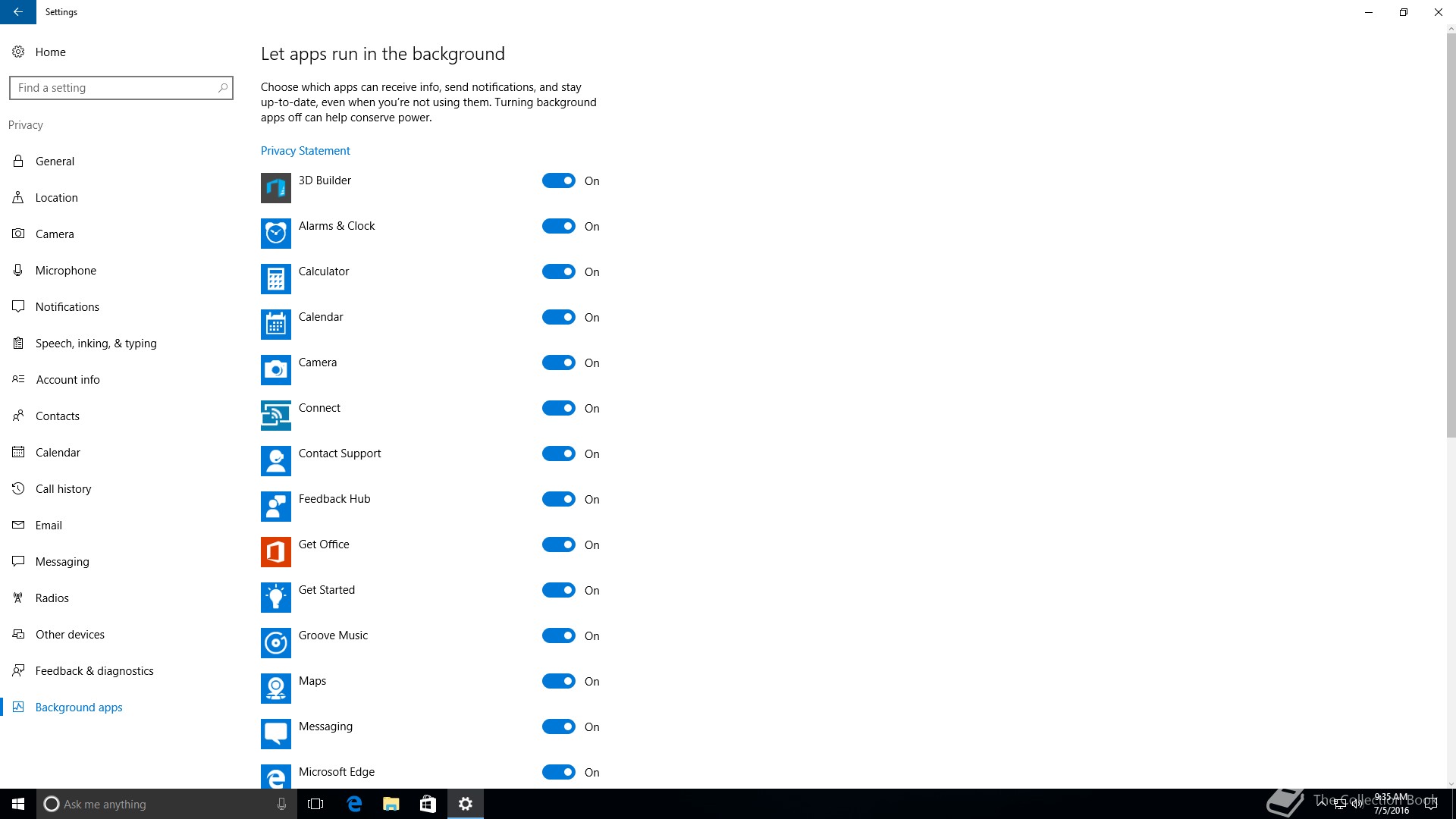
Task: Go to Settings Home
Action: (x=50, y=52)
